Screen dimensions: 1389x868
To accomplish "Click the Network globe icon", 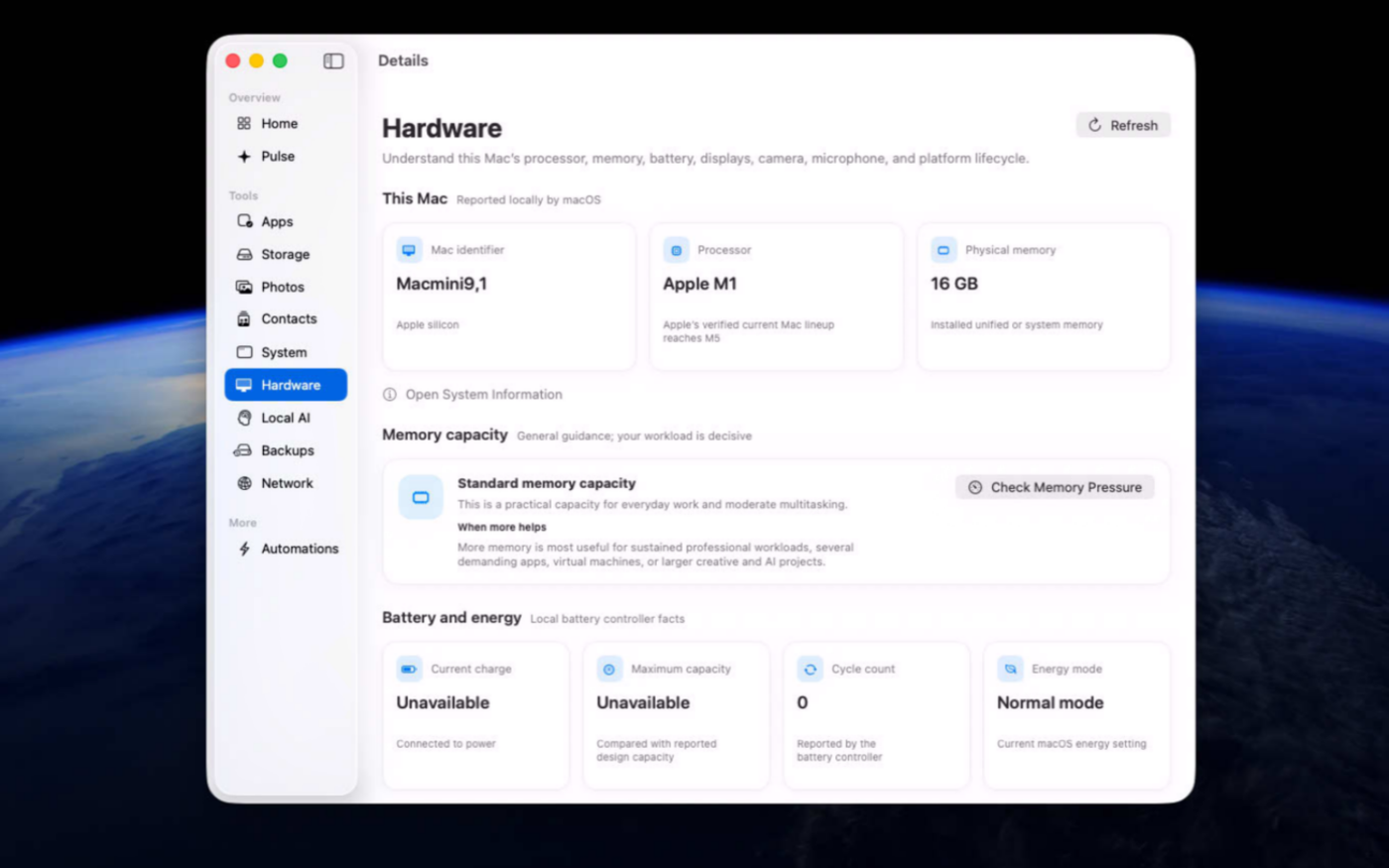I will (x=244, y=483).
